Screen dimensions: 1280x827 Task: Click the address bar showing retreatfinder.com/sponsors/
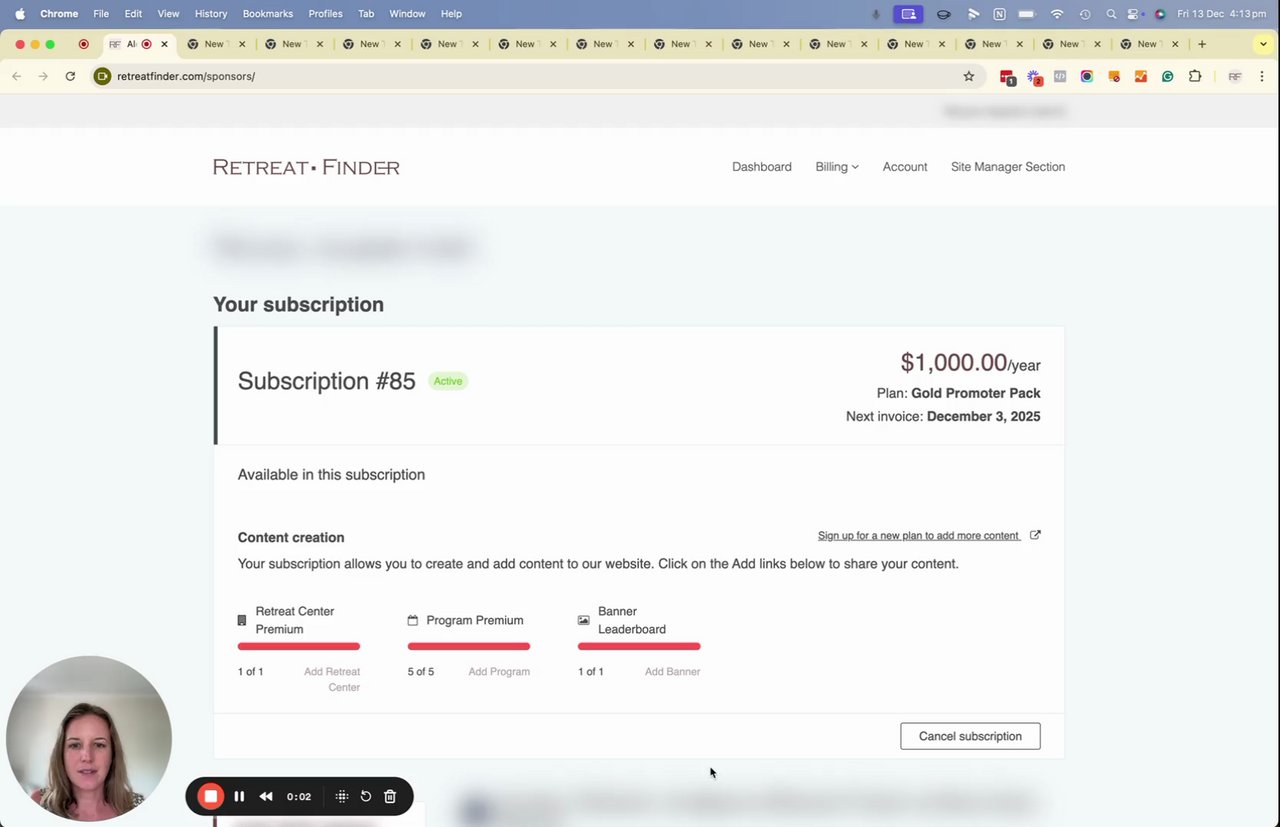(x=535, y=76)
